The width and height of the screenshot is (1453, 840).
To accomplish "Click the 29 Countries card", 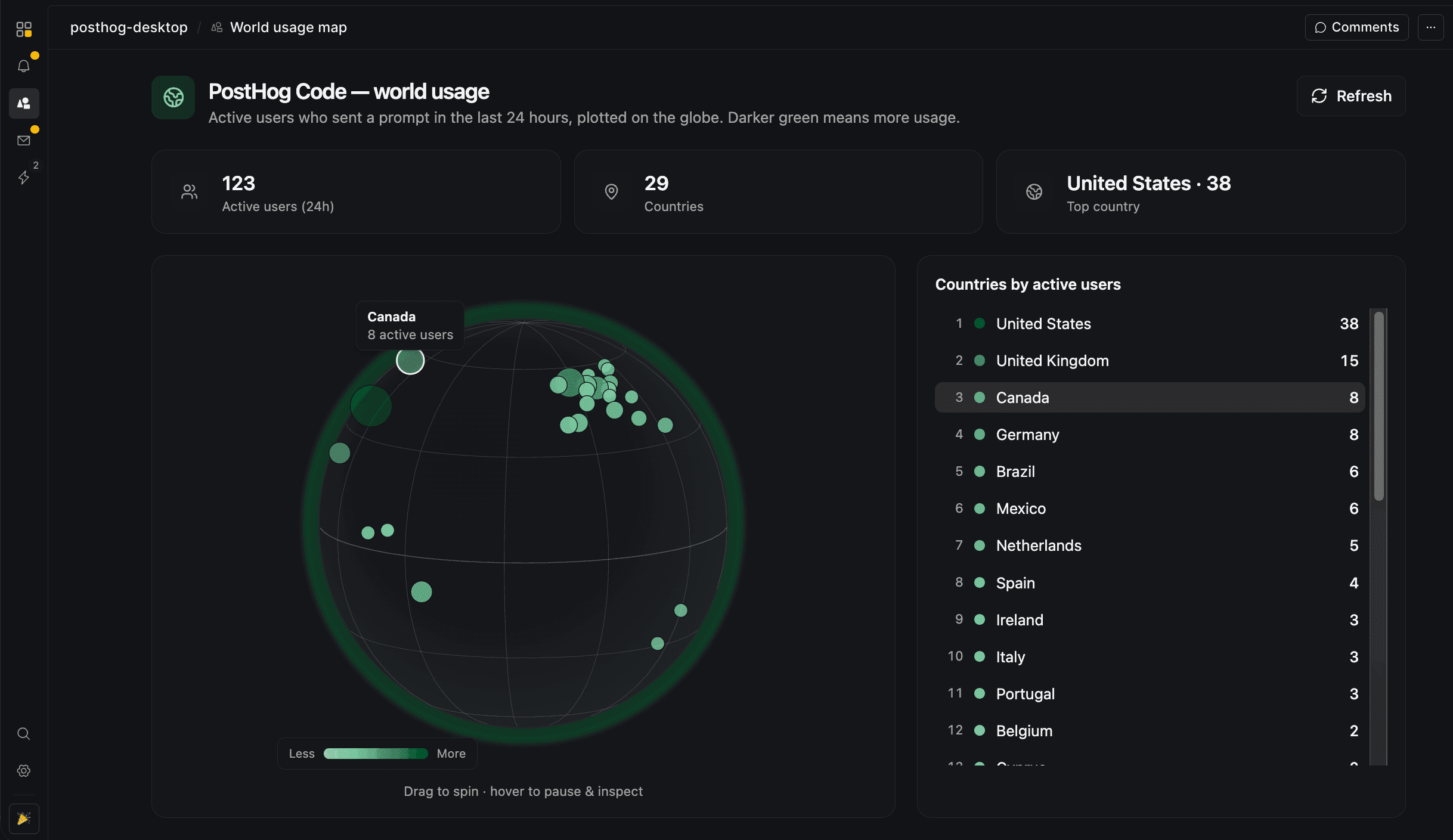I will pyautogui.click(x=778, y=192).
